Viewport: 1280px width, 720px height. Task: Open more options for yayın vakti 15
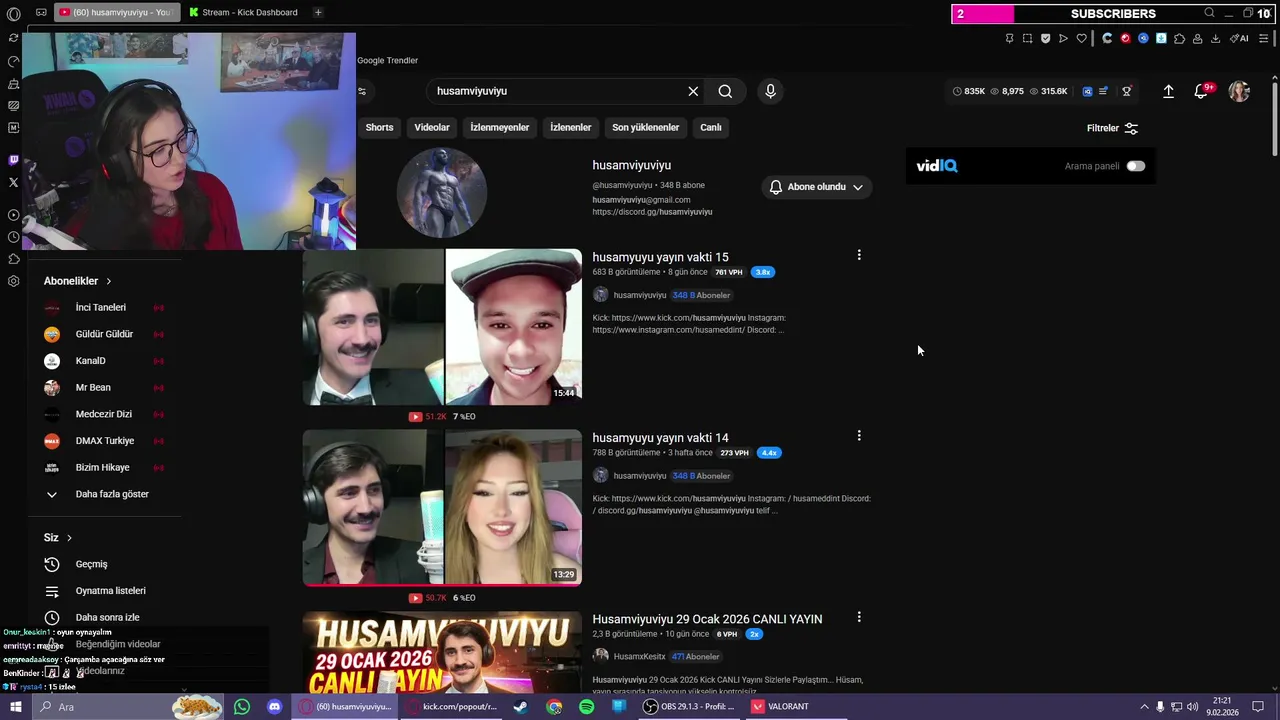pos(859,255)
